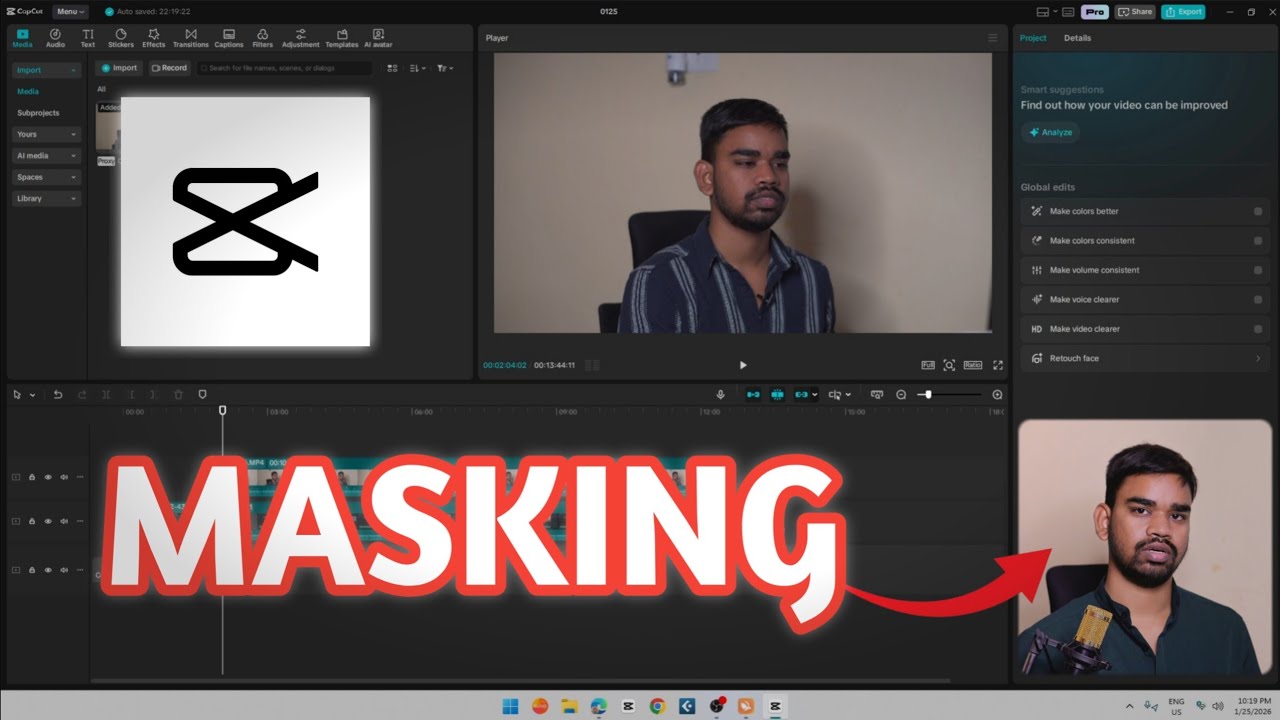Expand the Spaces section
This screenshot has width=1280, height=720.
46,177
